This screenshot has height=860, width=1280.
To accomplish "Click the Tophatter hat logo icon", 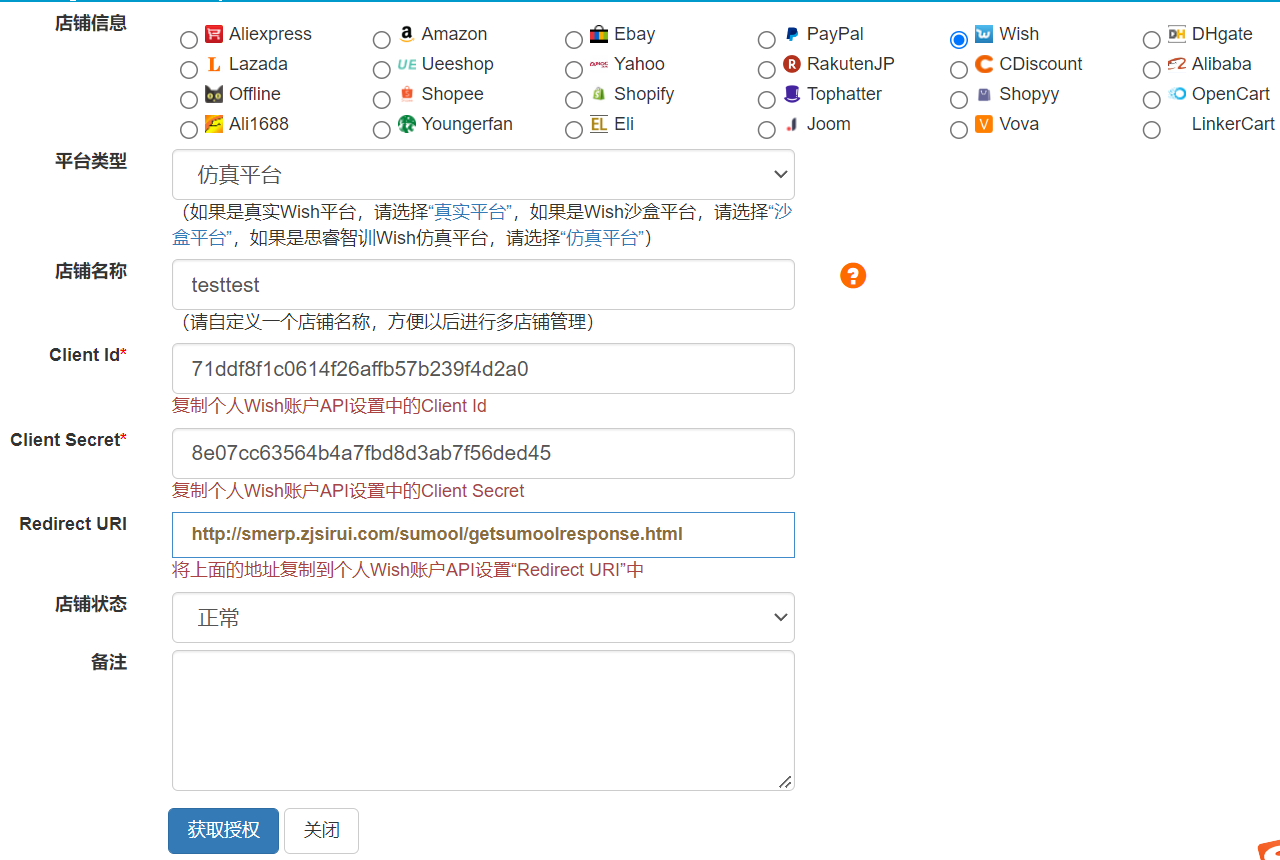I will [792, 94].
